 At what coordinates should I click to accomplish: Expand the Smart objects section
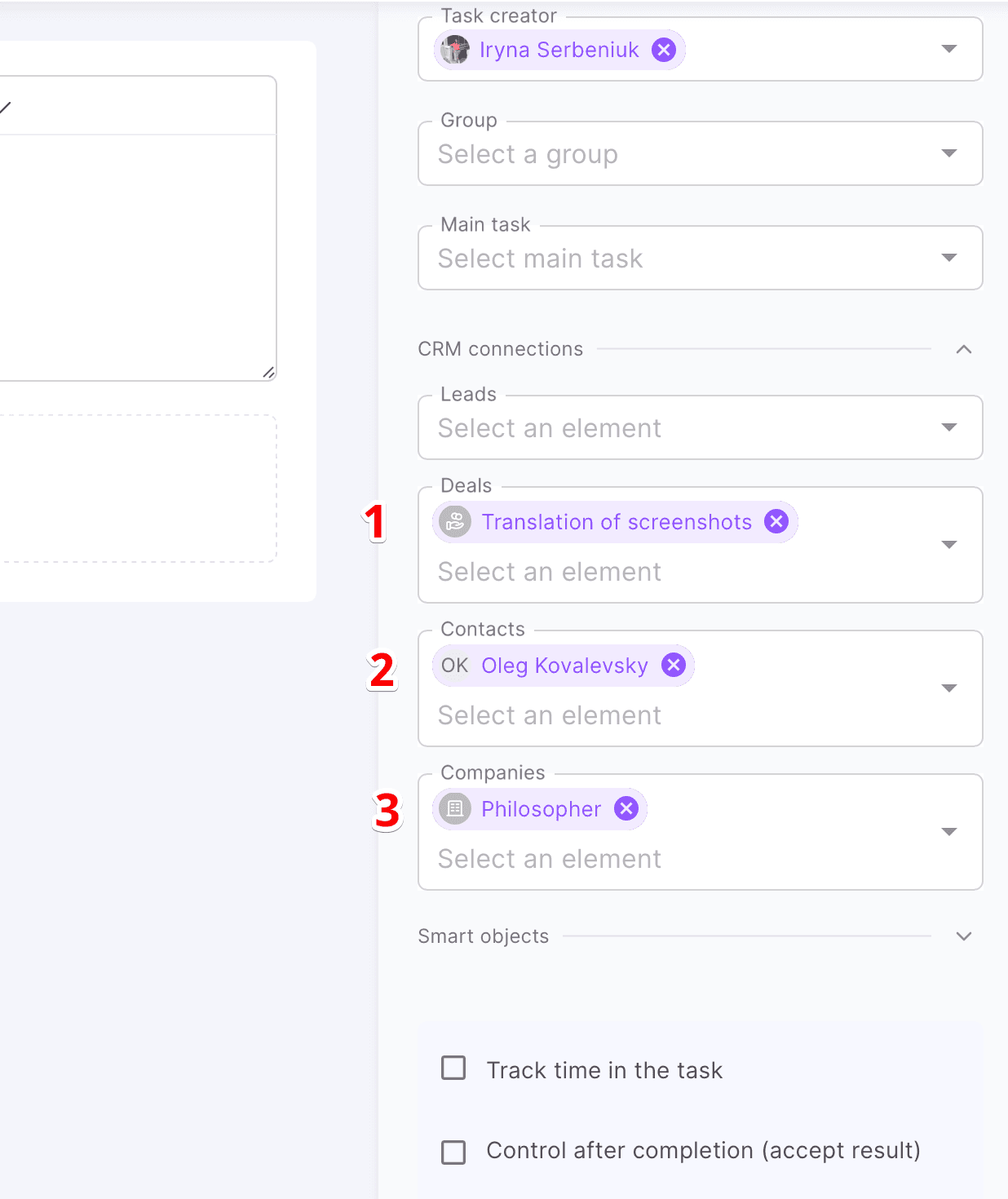pos(963,936)
